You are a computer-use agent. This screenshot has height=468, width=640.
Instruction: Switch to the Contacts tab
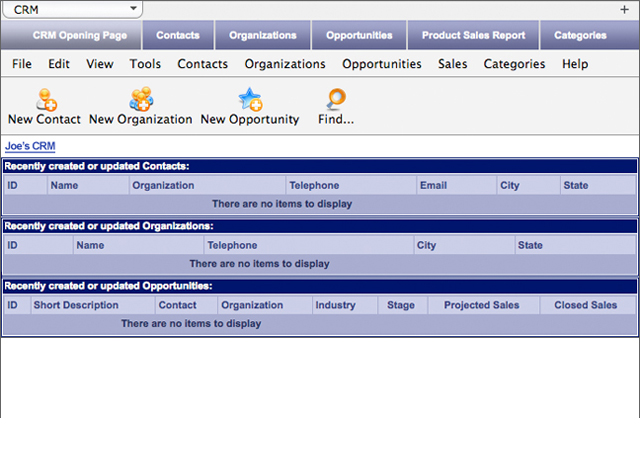coord(178,35)
